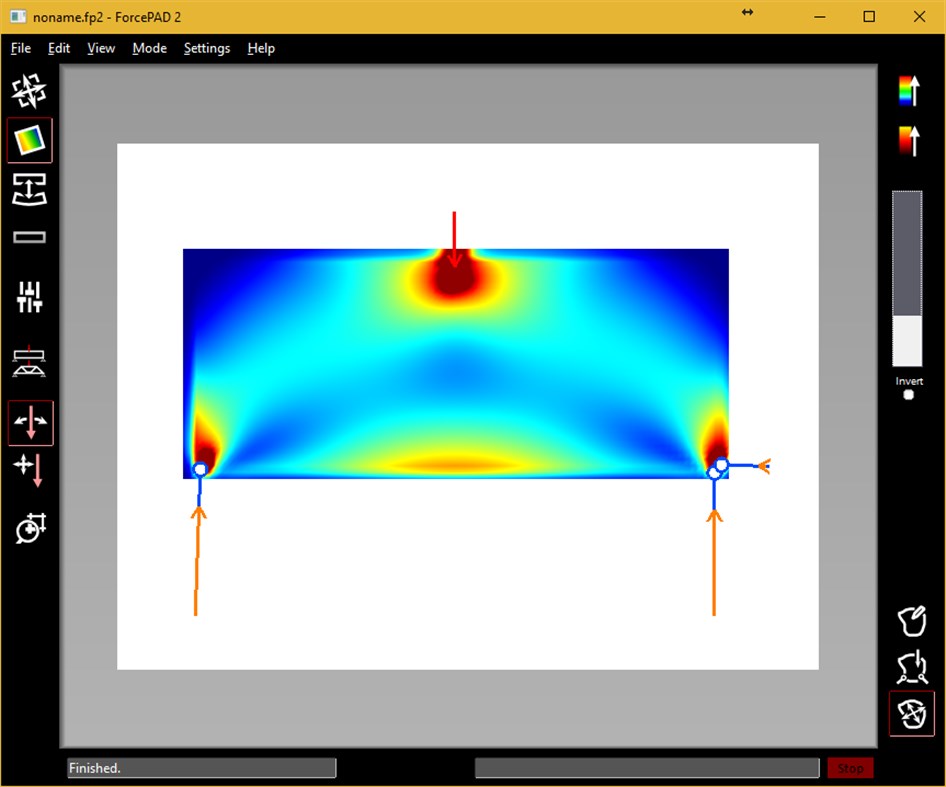Open the Mode menu
Viewport: 946px width, 787px height.
point(149,48)
